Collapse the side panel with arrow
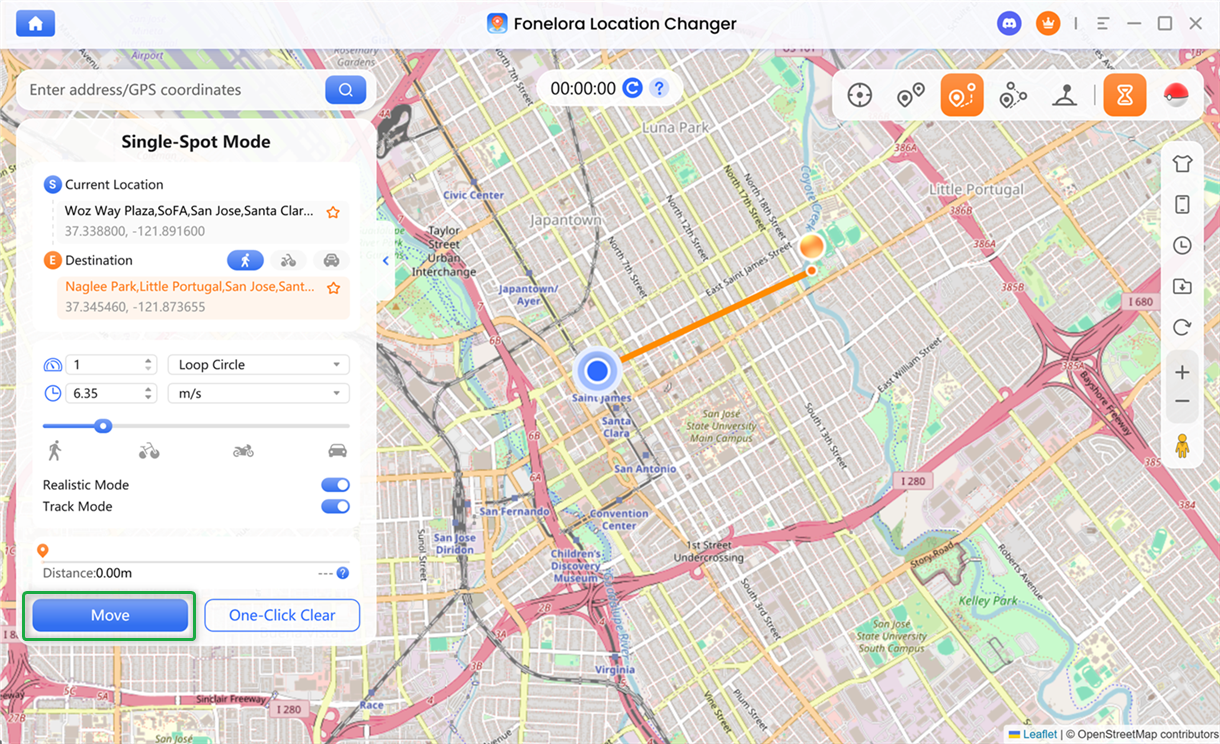Viewport: 1220px width, 744px height. [386, 261]
